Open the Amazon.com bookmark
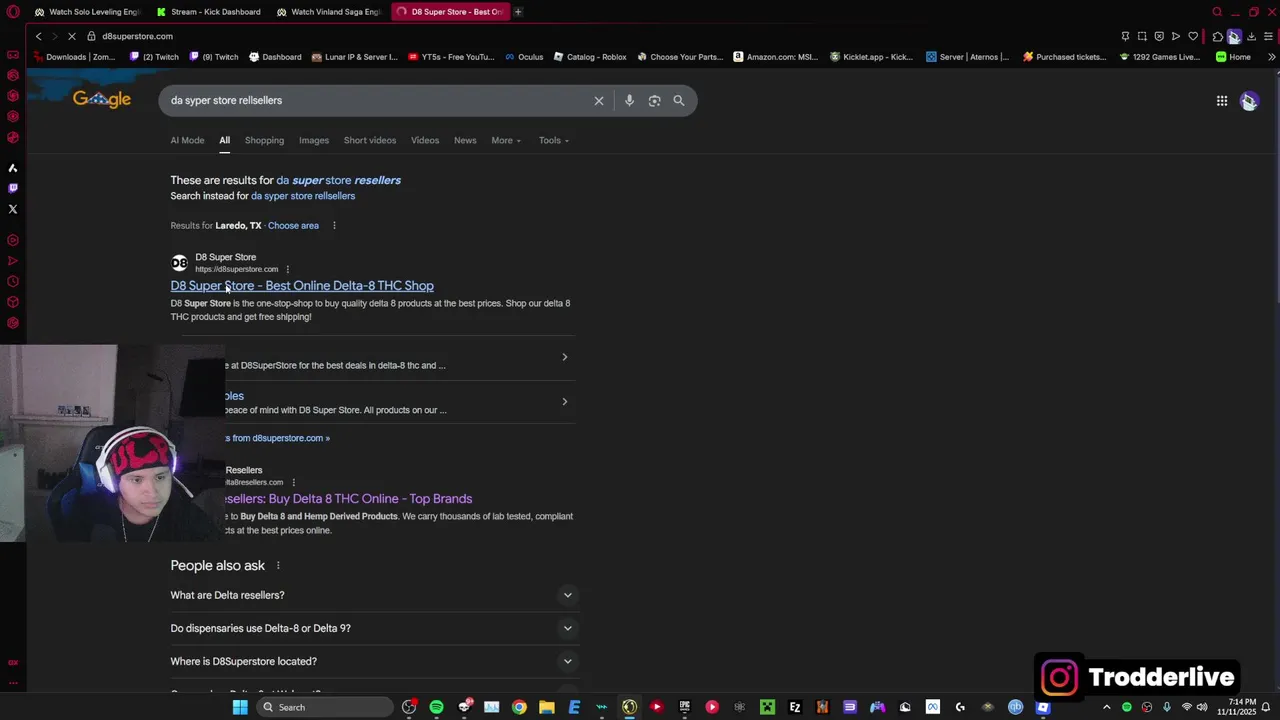Image resolution: width=1280 pixels, height=720 pixels. point(776,57)
